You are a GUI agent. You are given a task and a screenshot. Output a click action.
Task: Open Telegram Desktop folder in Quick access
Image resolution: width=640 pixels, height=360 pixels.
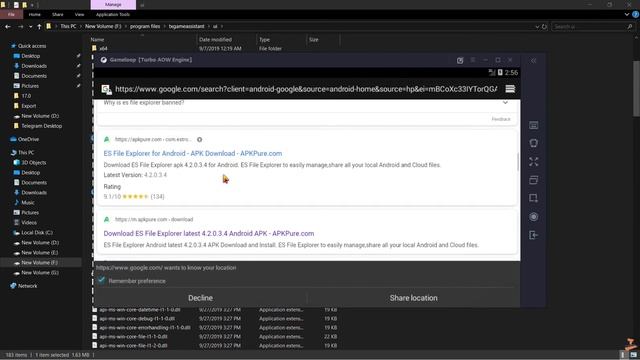coord(41,126)
